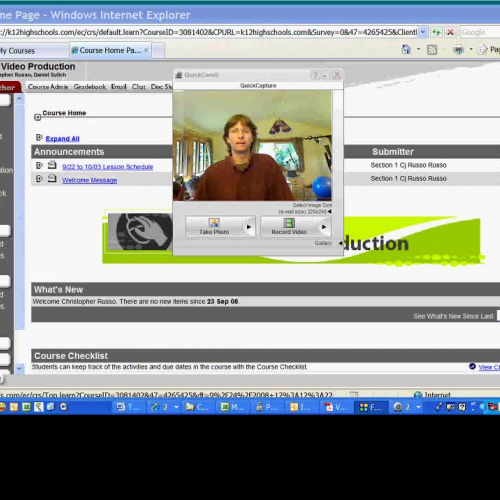Open the Course Admin tab
Screen dimensions: 500x500
[48, 87]
